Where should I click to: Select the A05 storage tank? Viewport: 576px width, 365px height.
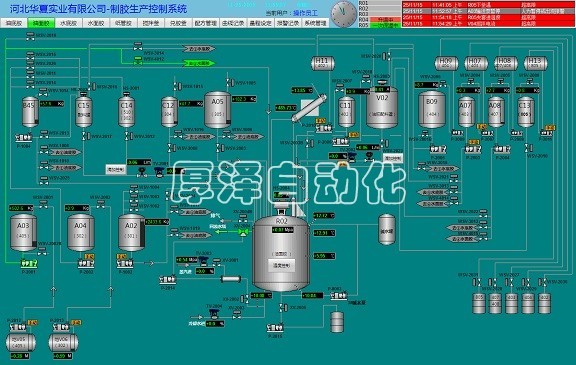217,110
